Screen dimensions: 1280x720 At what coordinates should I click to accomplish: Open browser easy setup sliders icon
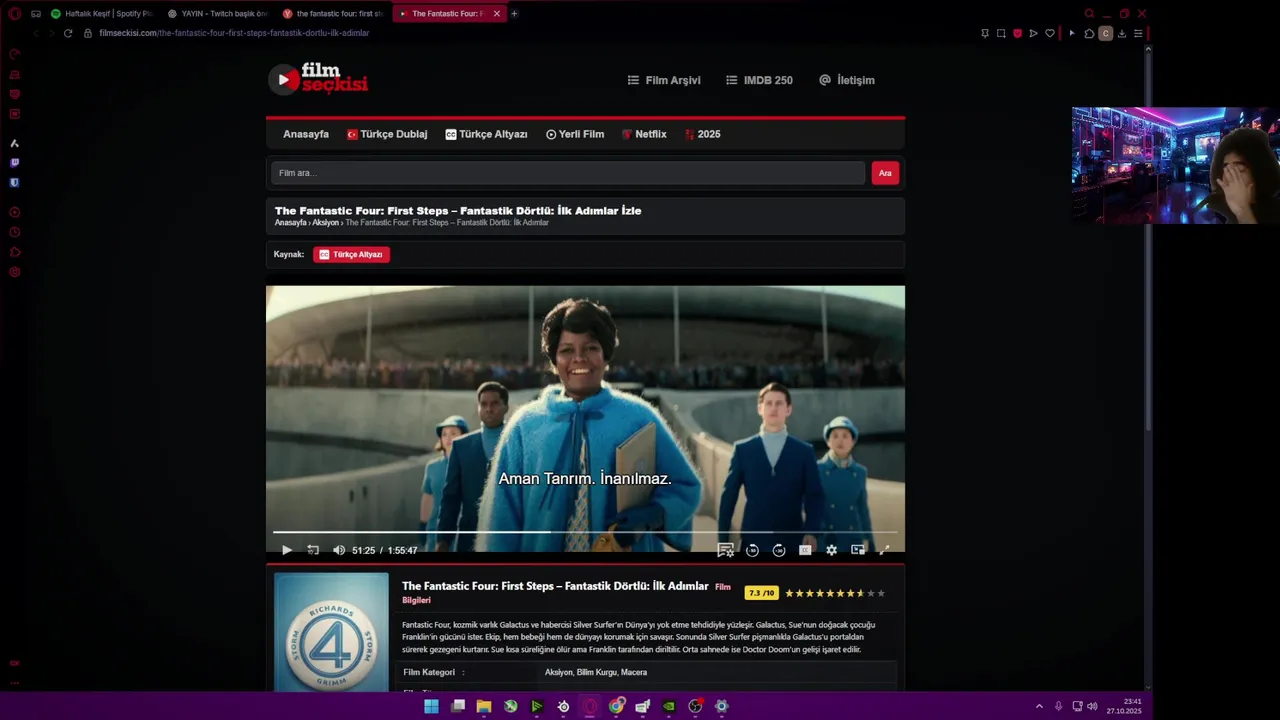click(x=1138, y=33)
